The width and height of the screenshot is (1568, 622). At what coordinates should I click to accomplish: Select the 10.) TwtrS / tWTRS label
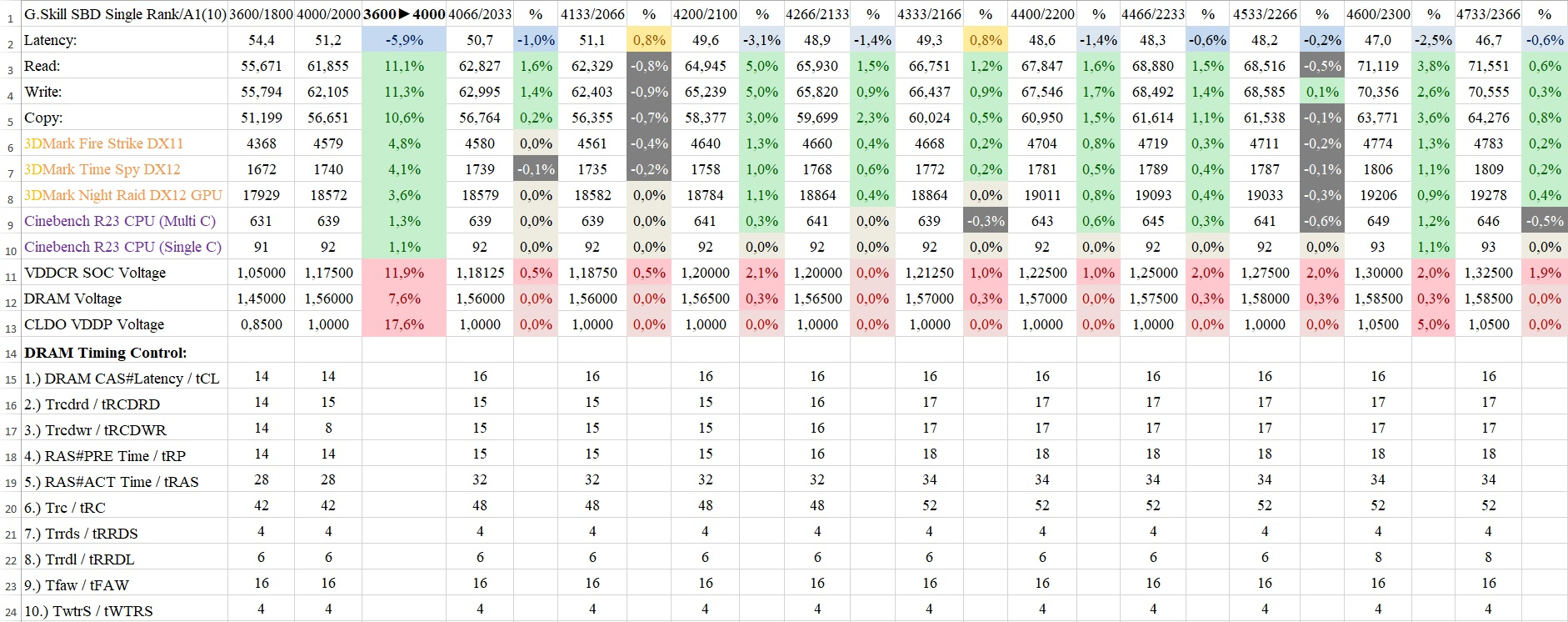click(x=88, y=611)
